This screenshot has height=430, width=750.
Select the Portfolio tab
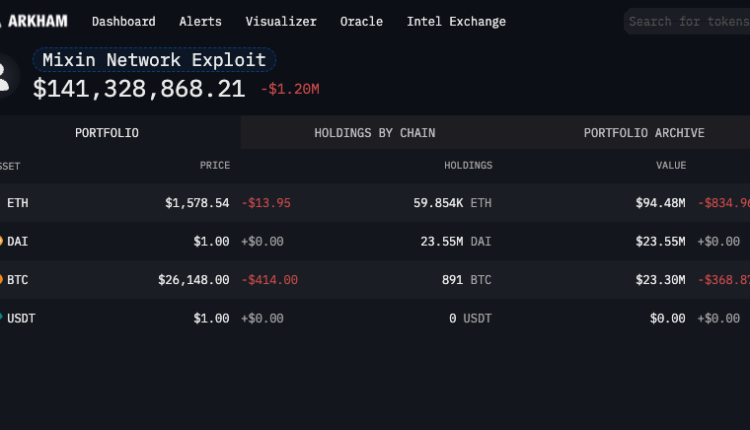click(107, 133)
